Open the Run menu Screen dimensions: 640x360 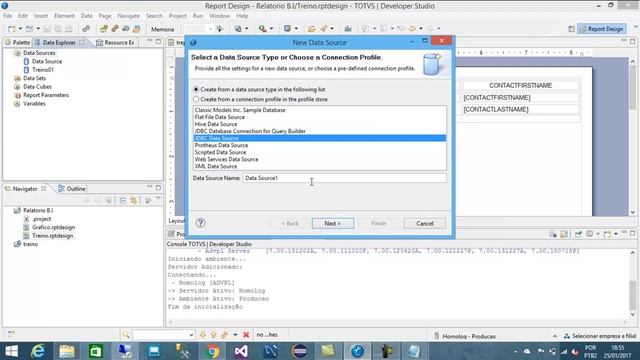click(x=198, y=16)
